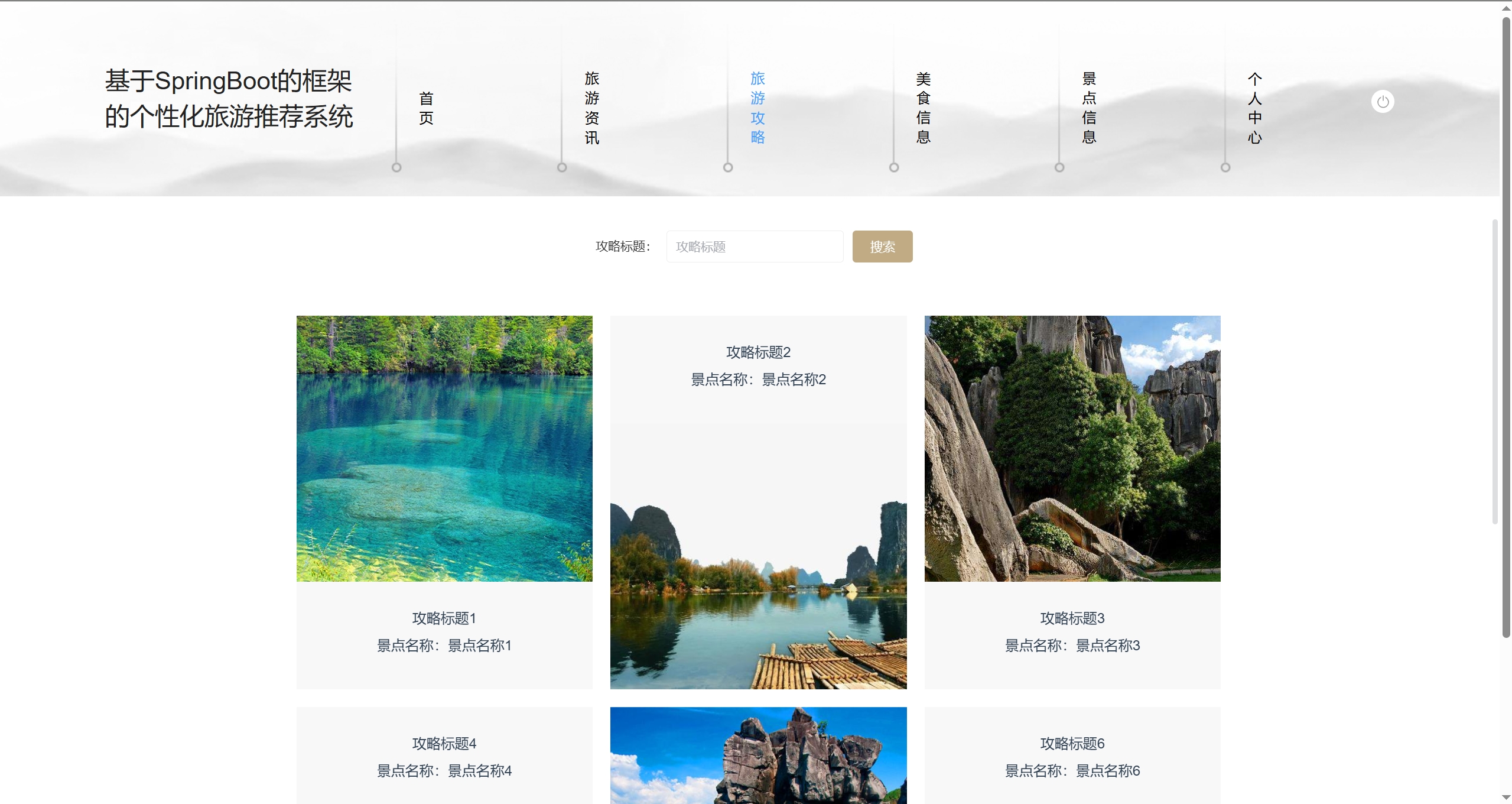Click the 攻略标题 search input field
The height and width of the screenshot is (804, 1512).
755,247
